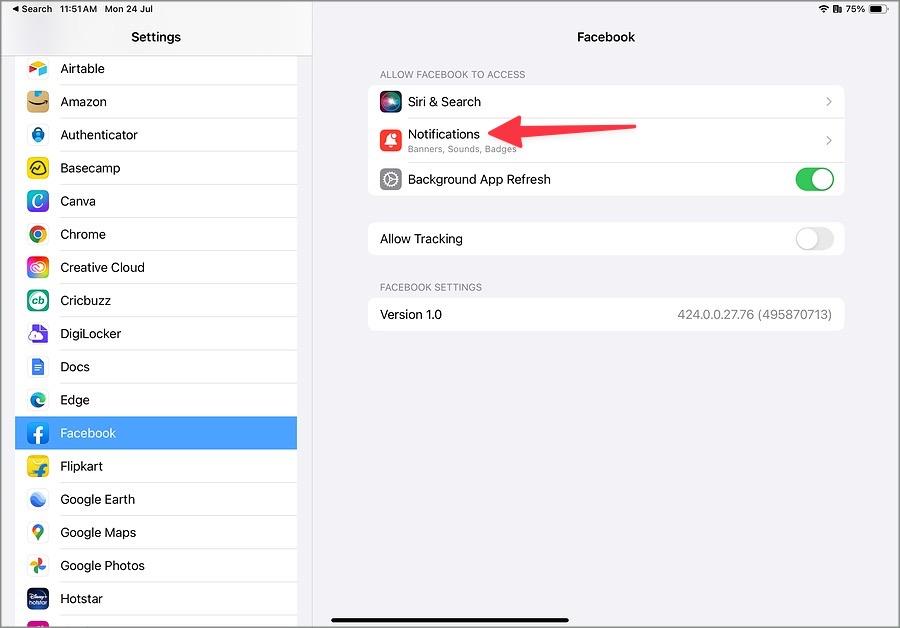Open Notifications via its chevron

coord(829,140)
